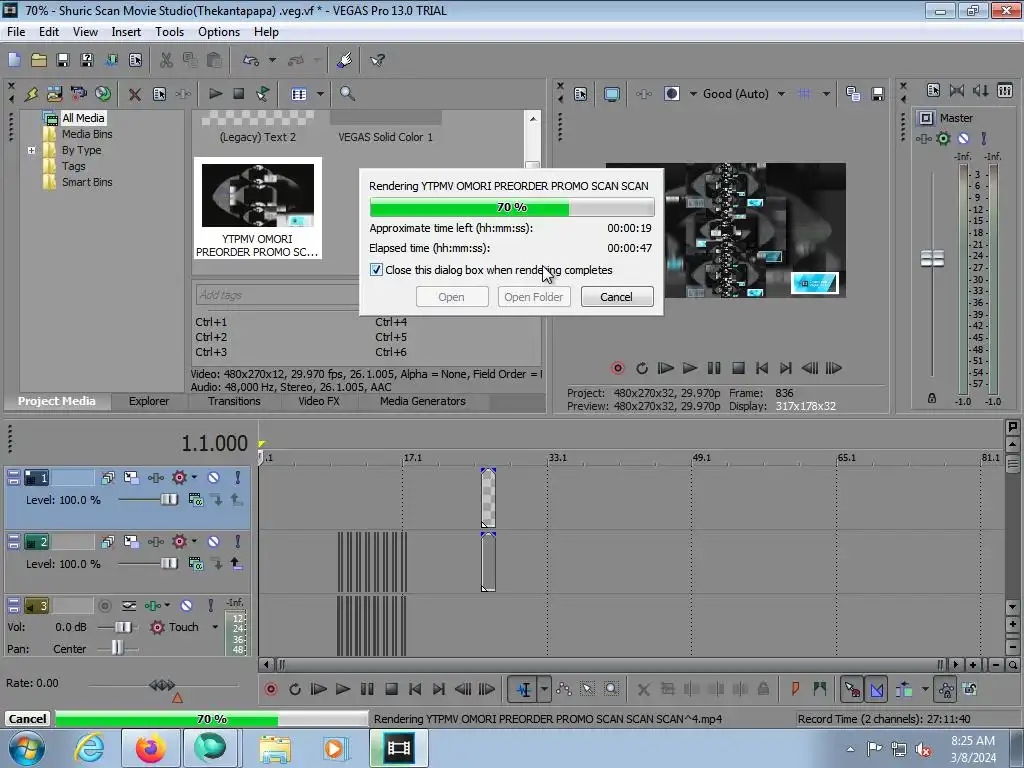Toggle Mute on video track 2
This screenshot has width=1024, height=768.
click(x=214, y=542)
